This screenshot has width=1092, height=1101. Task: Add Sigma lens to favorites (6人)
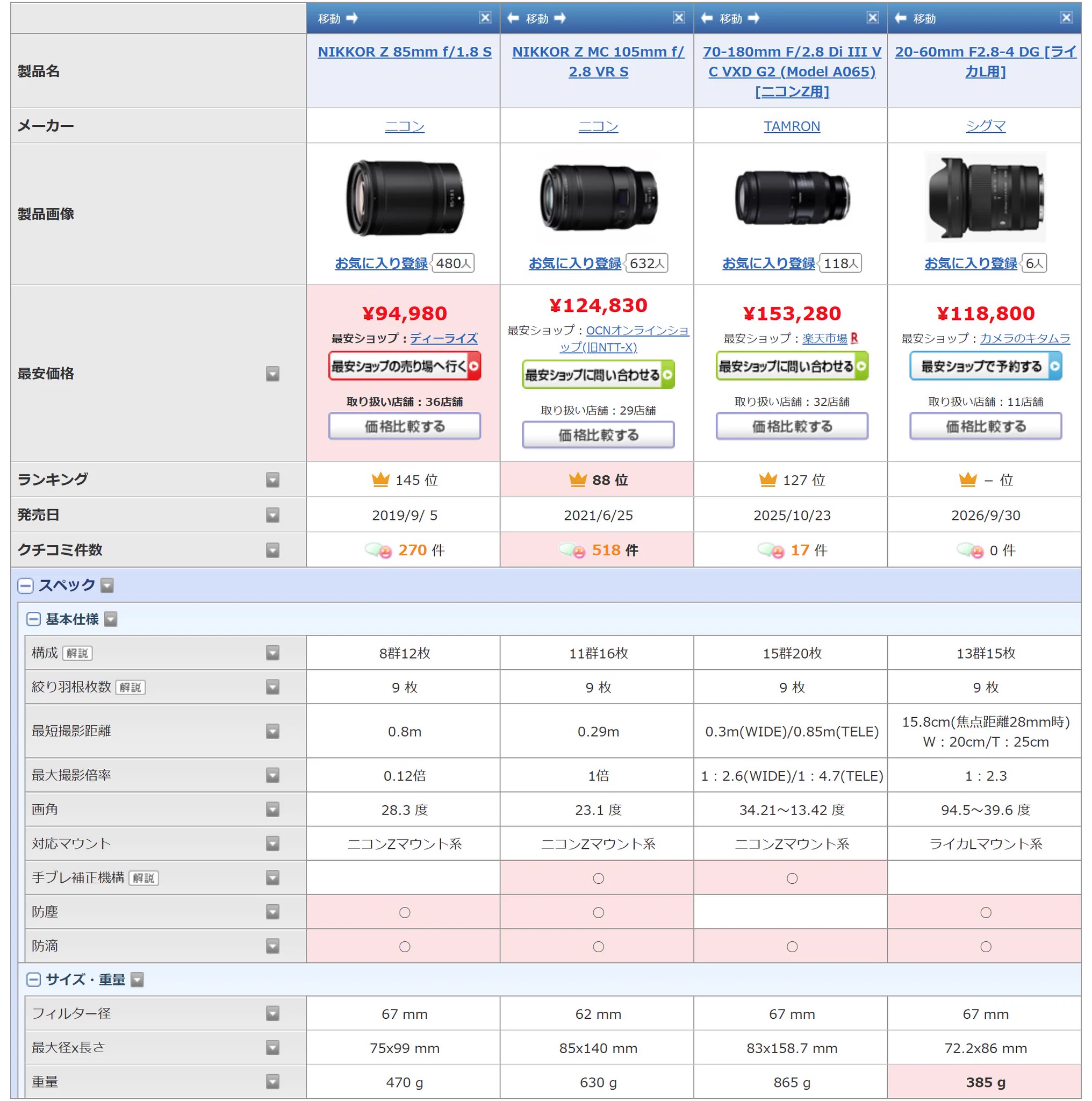pyautogui.click(x=971, y=263)
